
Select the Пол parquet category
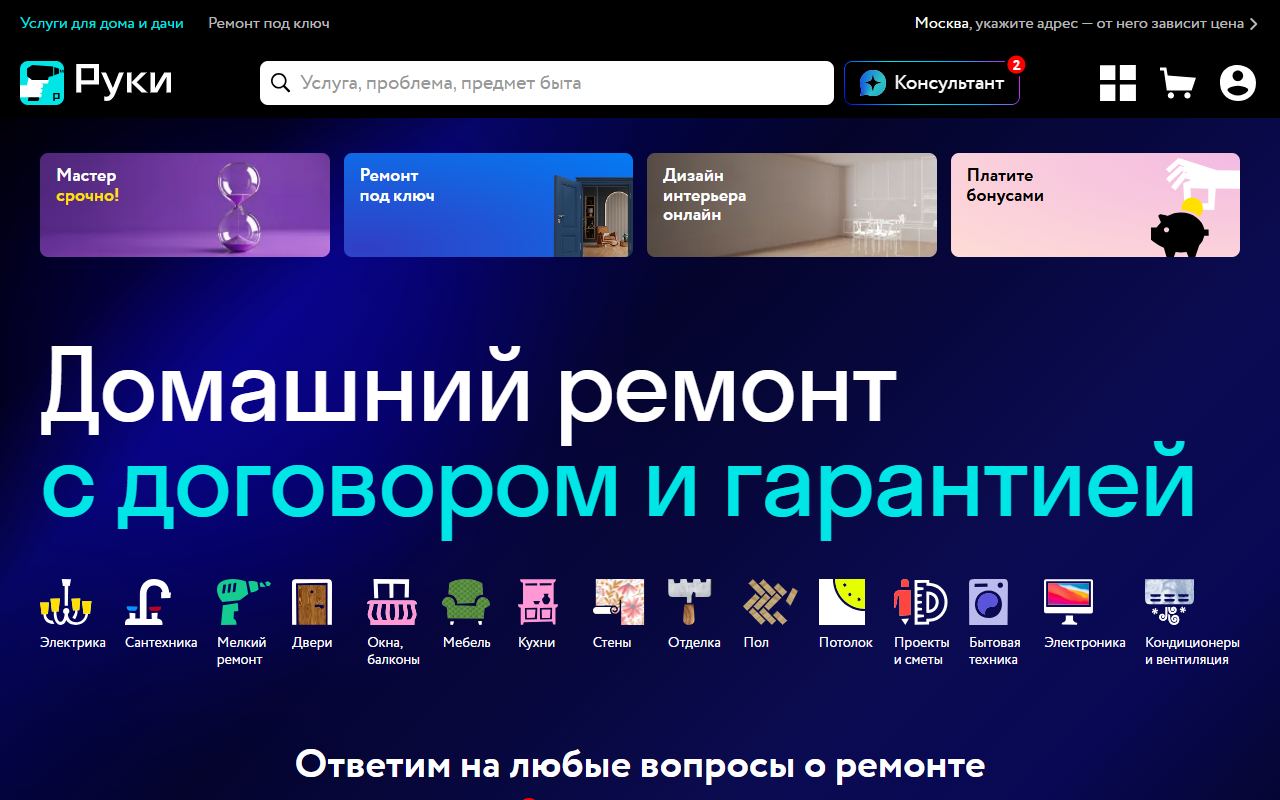click(x=770, y=614)
